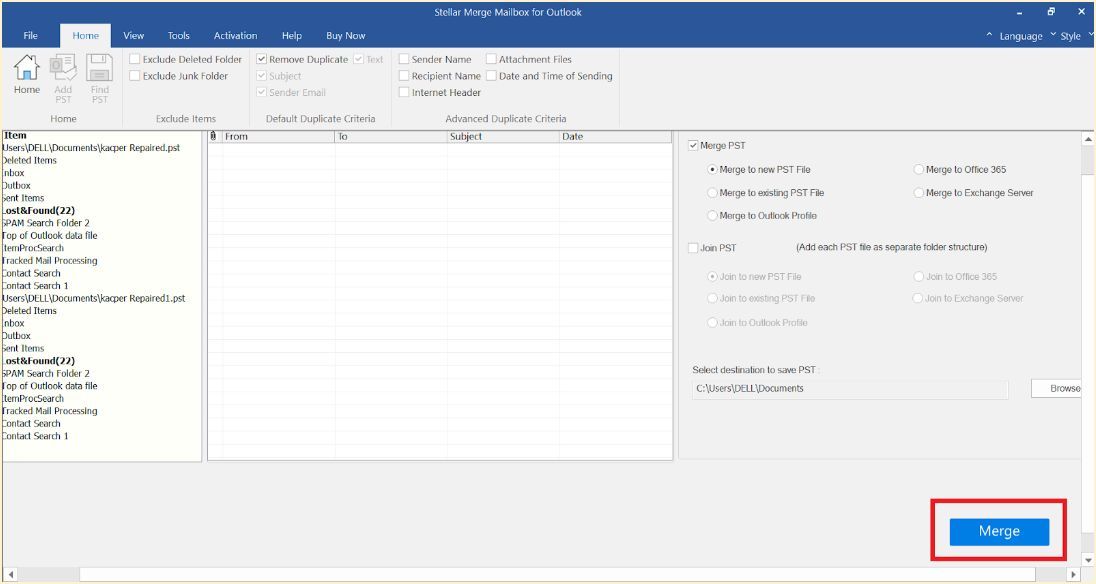Select SPAM Search Folder 2 under kacper Repaired.pst
This screenshot has width=1096, height=584.
(x=46, y=223)
